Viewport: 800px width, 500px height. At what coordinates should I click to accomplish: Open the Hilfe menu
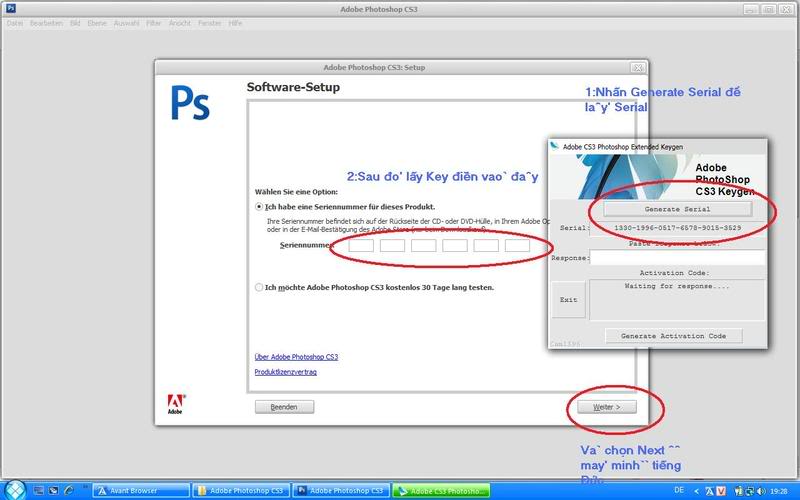(235, 23)
